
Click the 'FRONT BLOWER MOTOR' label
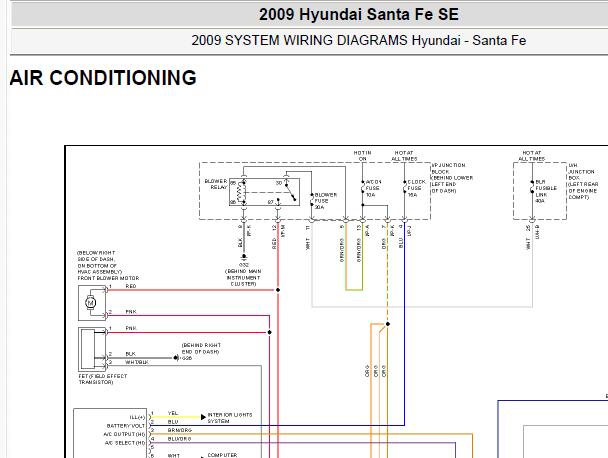pyautogui.click(x=108, y=278)
